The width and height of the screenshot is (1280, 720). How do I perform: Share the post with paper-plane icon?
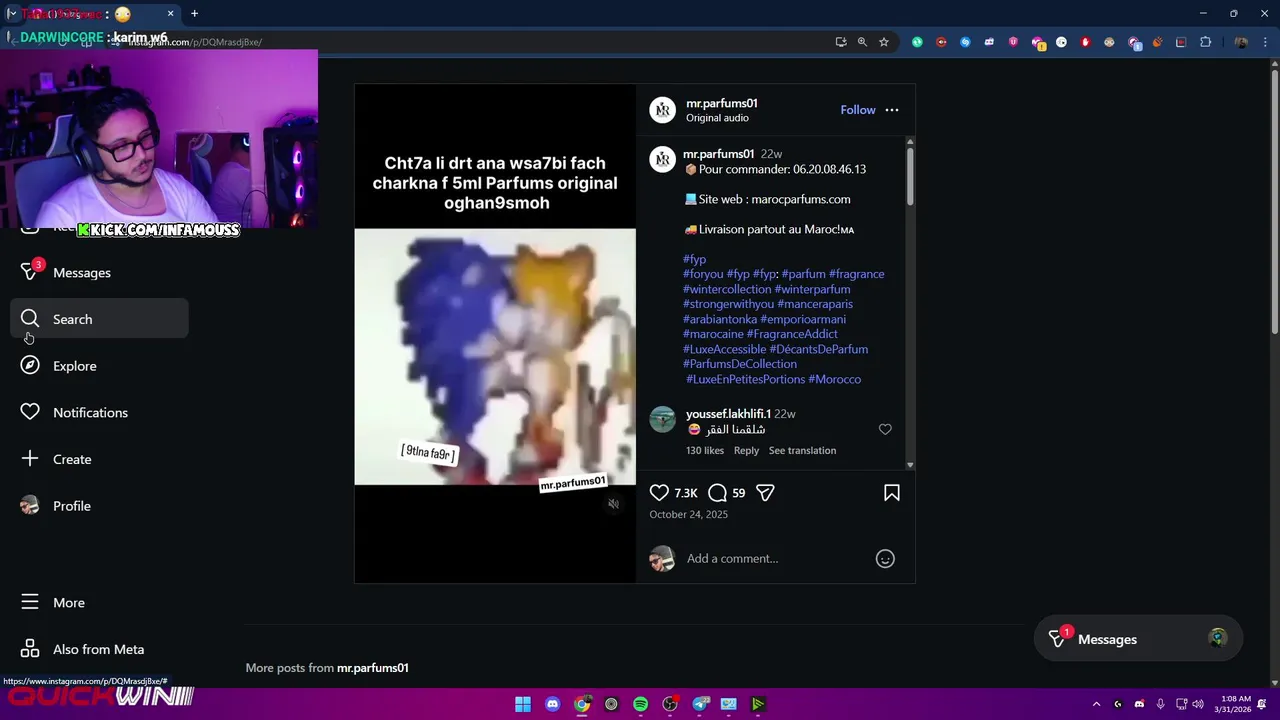coord(765,492)
